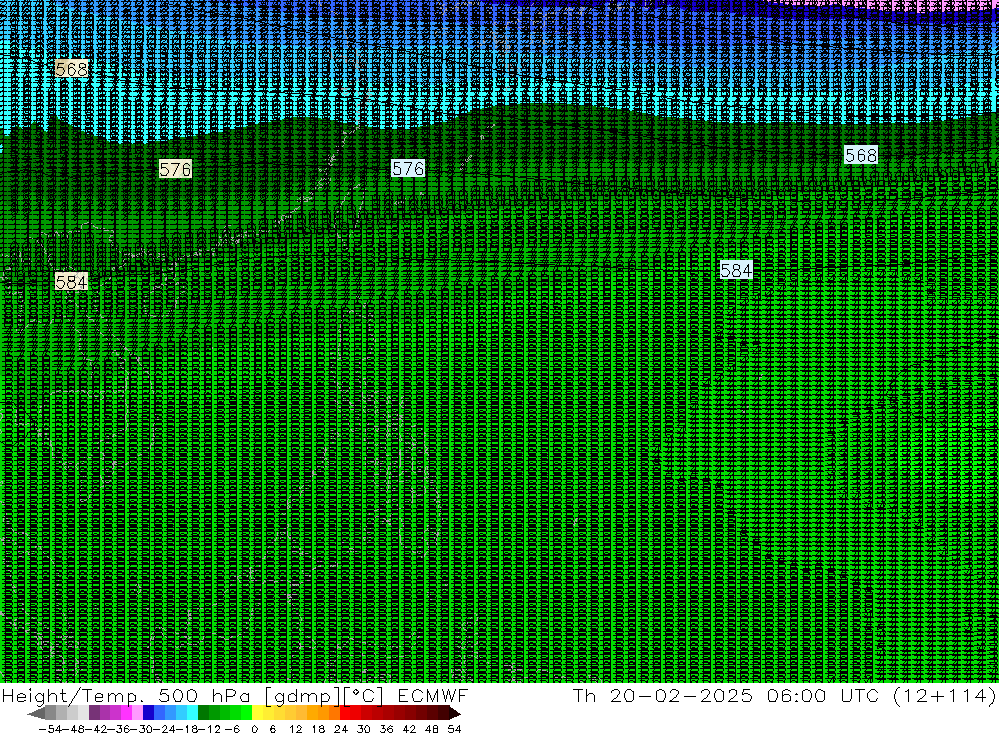Click the 'Th 20-02-2025' date text

663,695
